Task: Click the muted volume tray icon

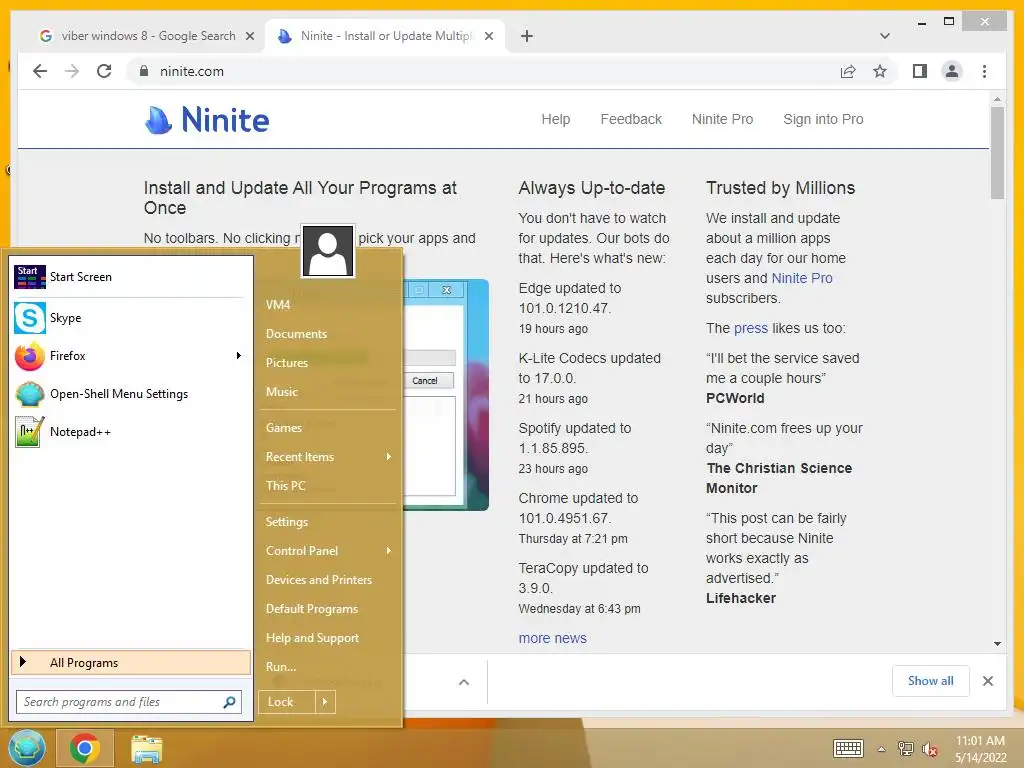Action: [930, 749]
